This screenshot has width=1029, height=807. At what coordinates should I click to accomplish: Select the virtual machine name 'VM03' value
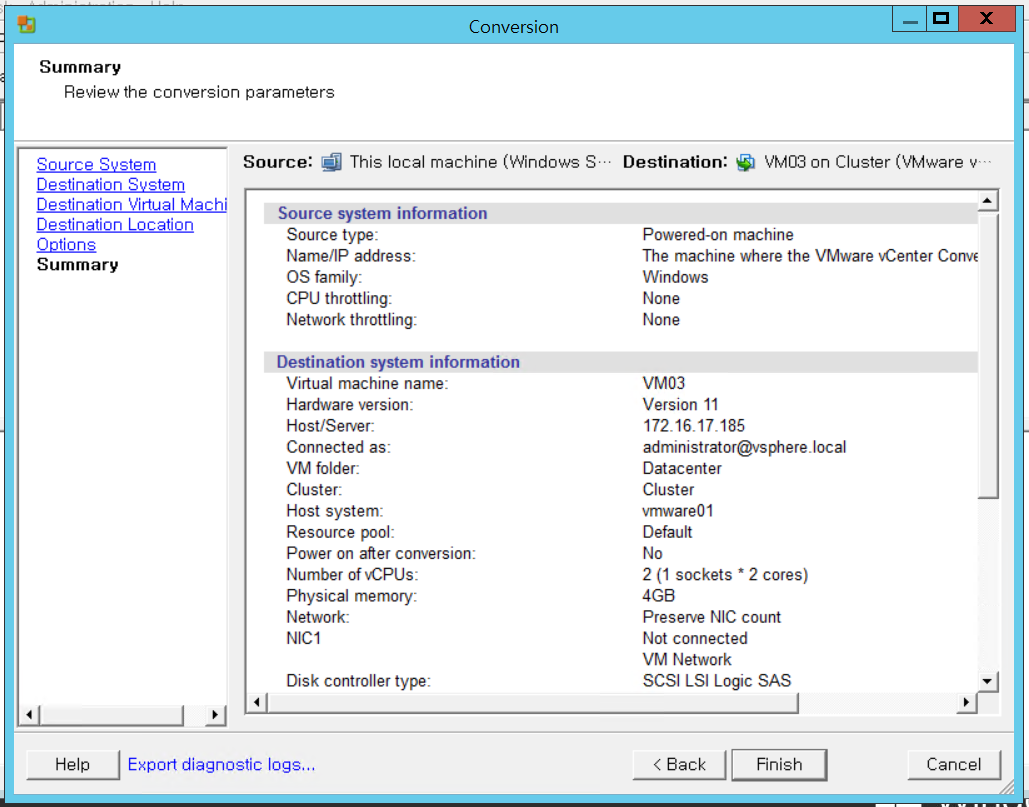[663, 383]
